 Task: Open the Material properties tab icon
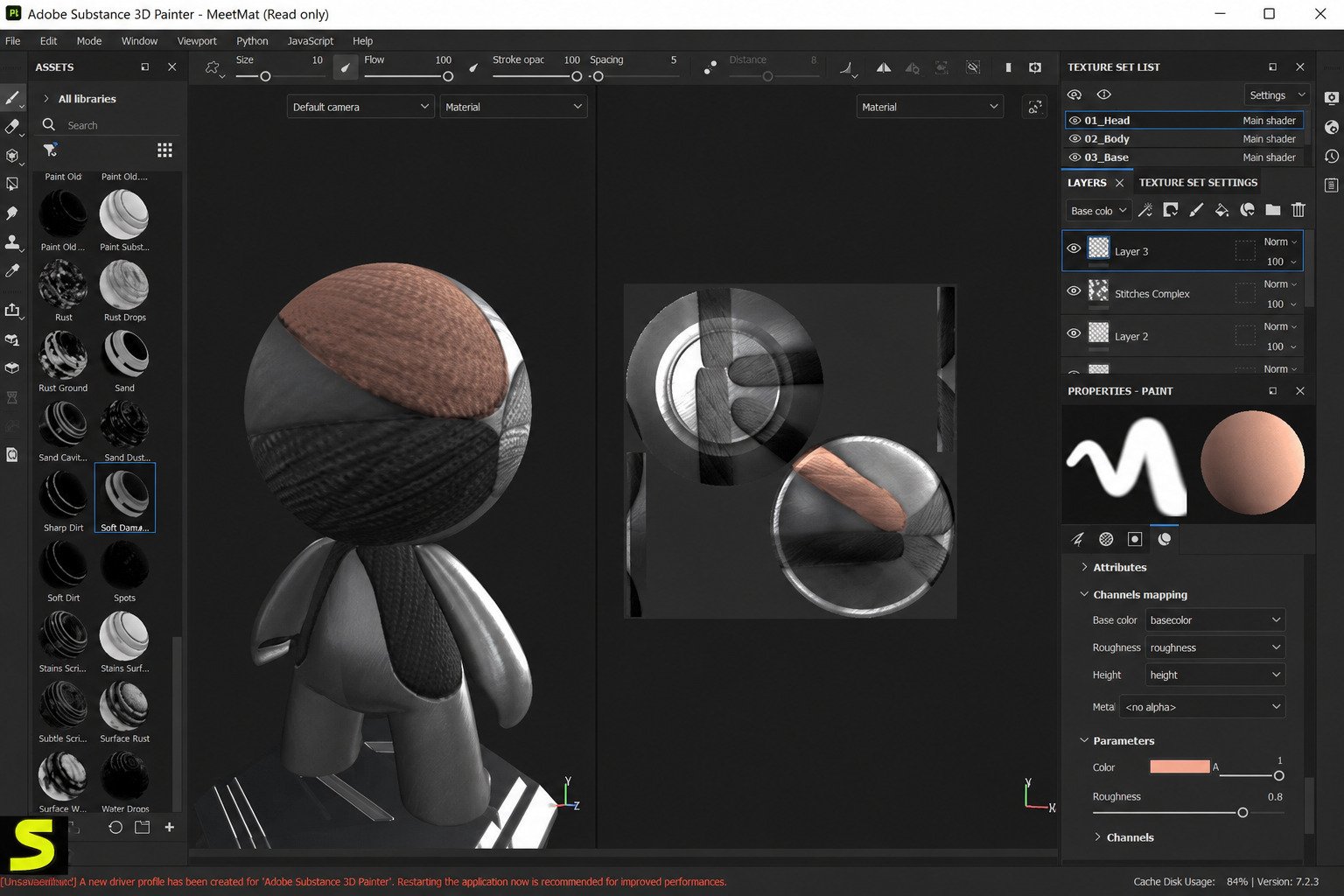1164,539
